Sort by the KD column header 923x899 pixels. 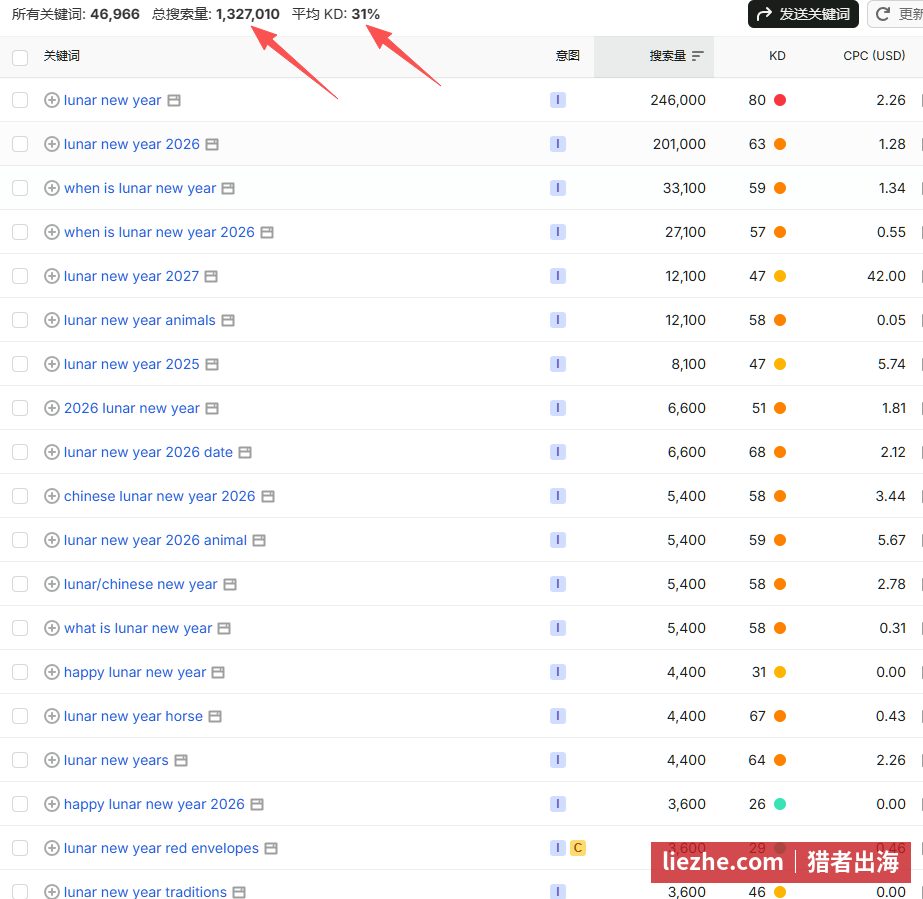click(777, 56)
